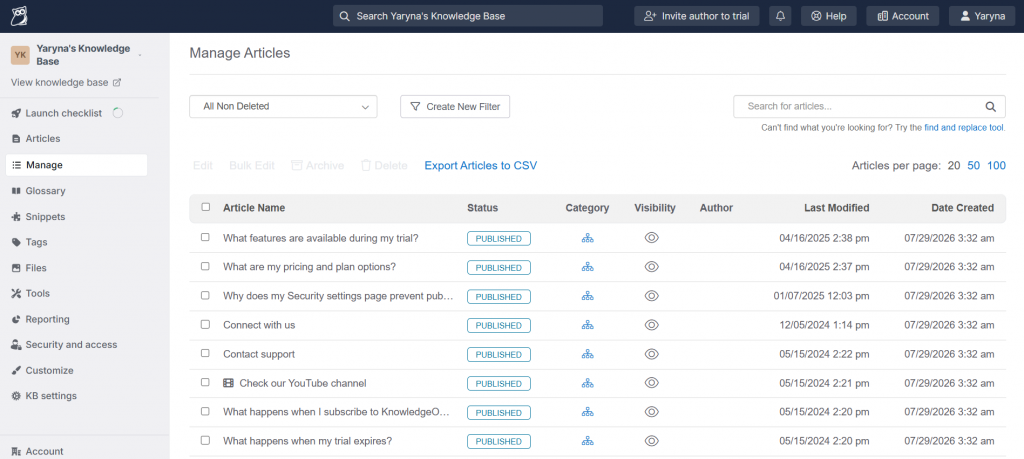This screenshot has height=459, width=1024.
Task: Toggle visibility eye for Connect with us
Action: click(651, 325)
